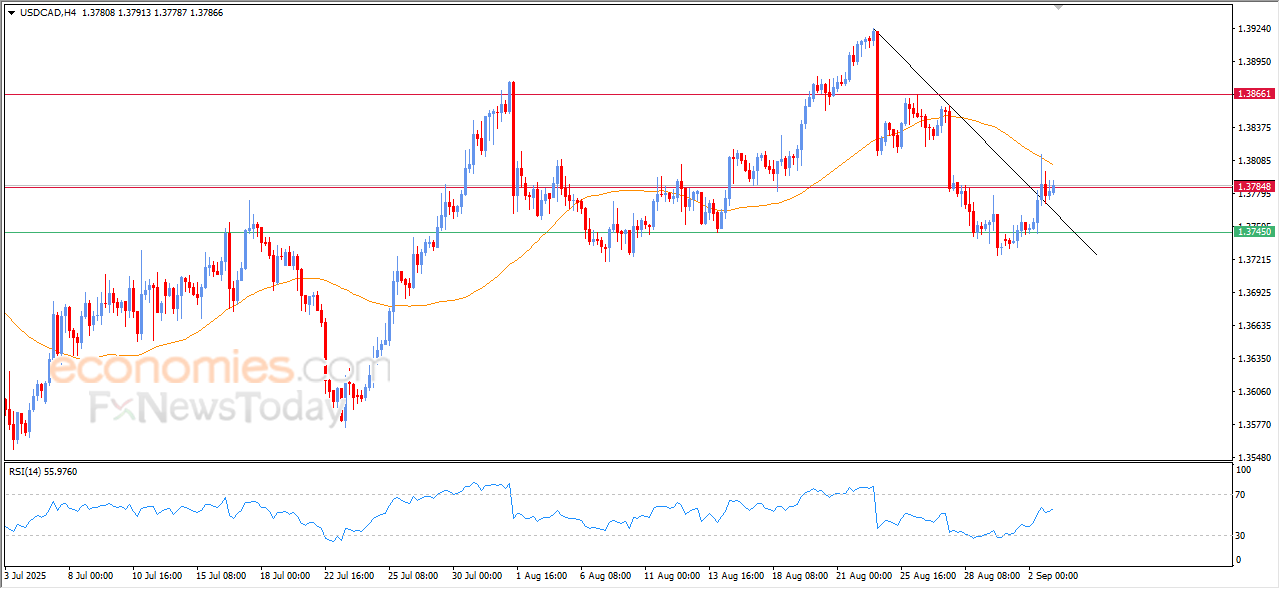This screenshot has width=1280, height=589.
Task: Click the 28 Aug 08:00 date label
Action: [x=993, y=576]
